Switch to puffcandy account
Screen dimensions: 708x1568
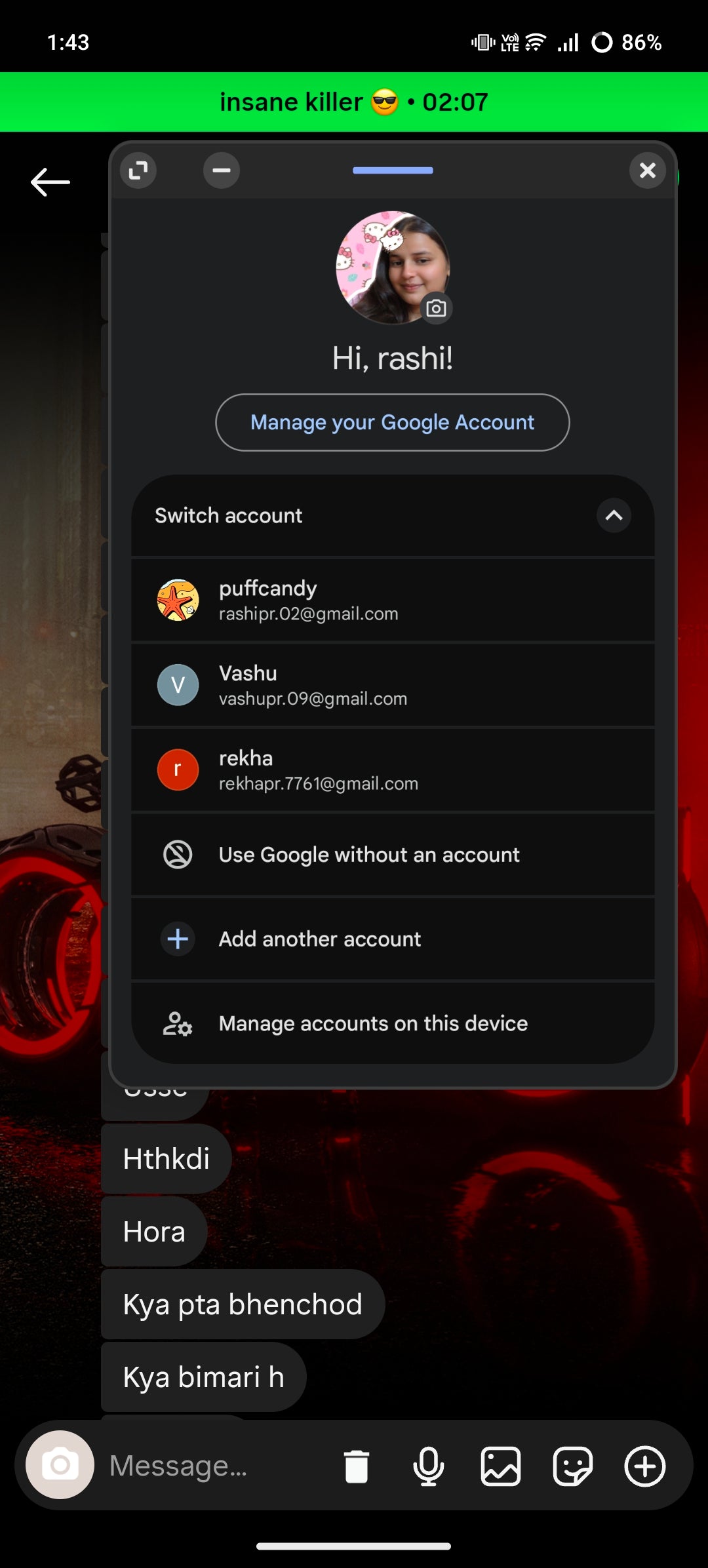[392, 600]
